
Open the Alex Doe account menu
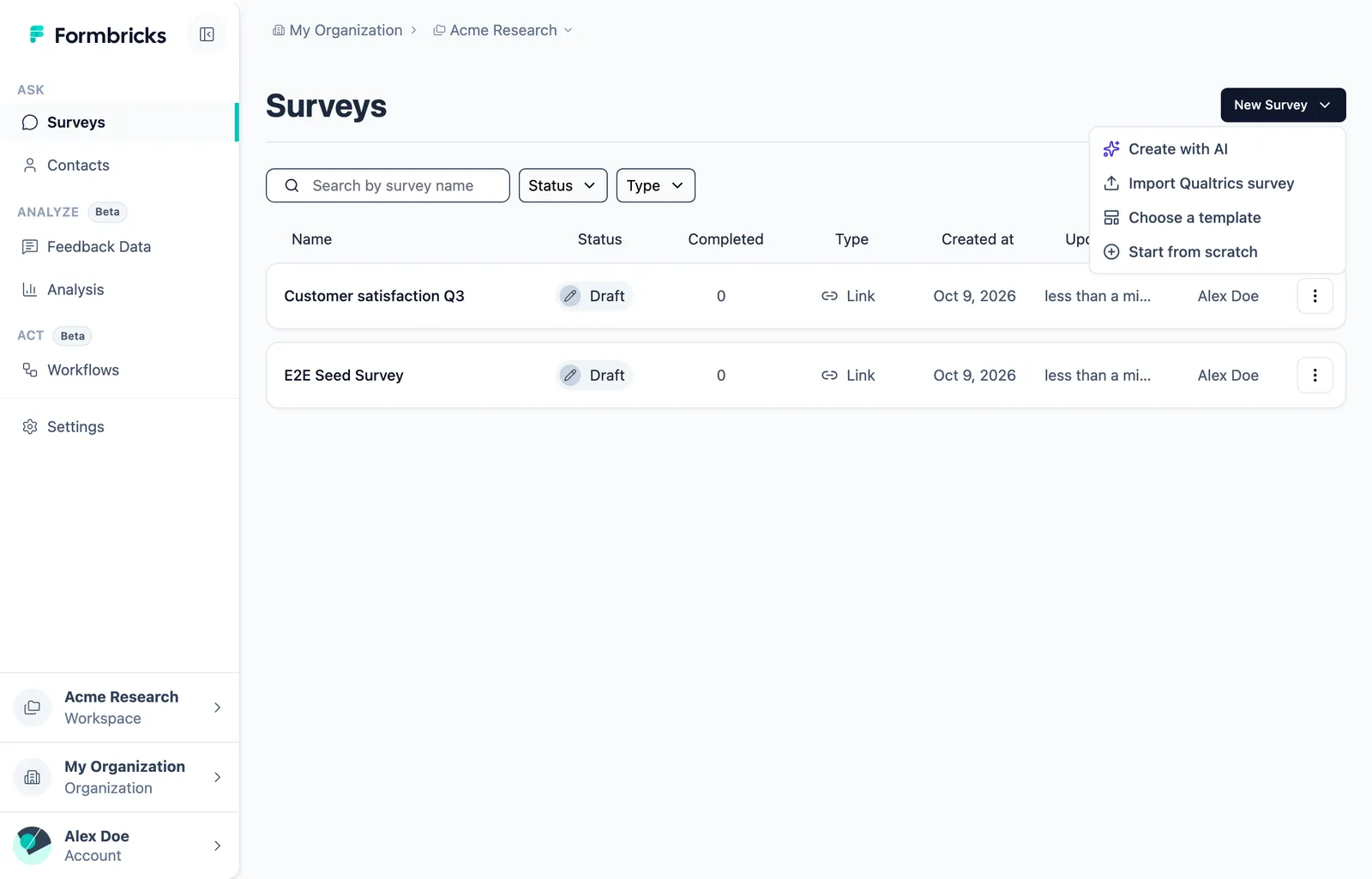[x=119, y=846]
